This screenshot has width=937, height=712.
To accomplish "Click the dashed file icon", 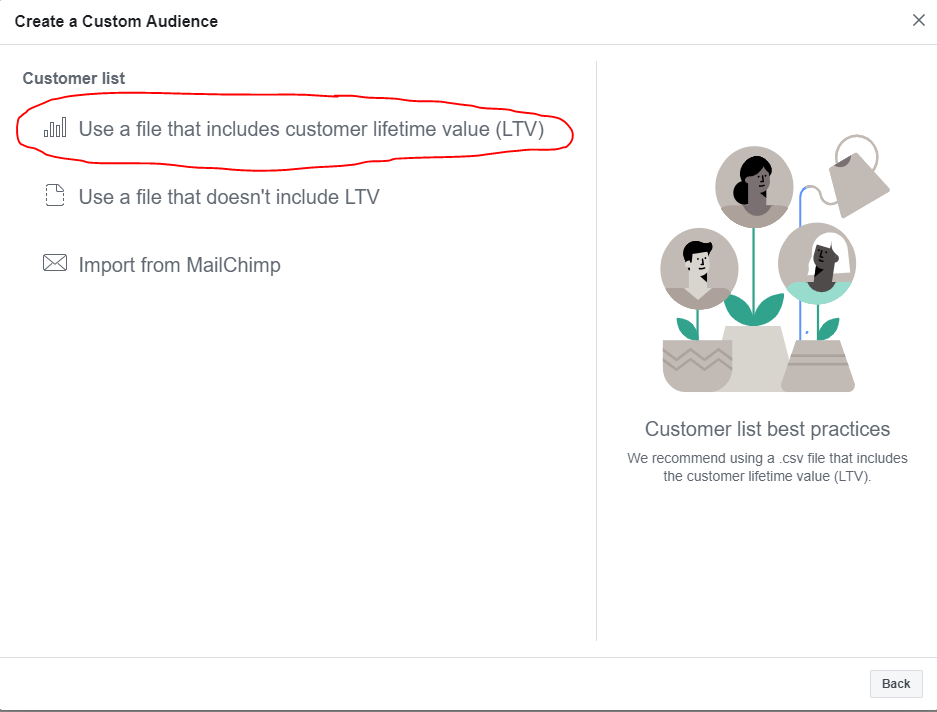I will [54, 196].
